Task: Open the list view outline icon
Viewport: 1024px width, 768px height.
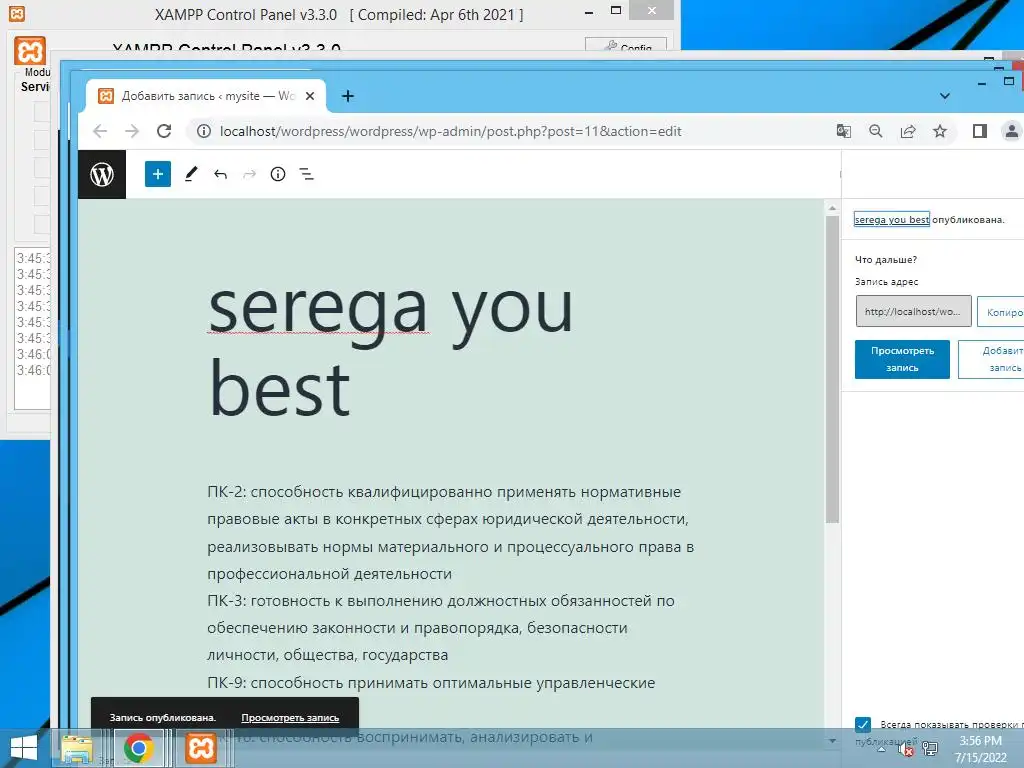Action: 306,174
